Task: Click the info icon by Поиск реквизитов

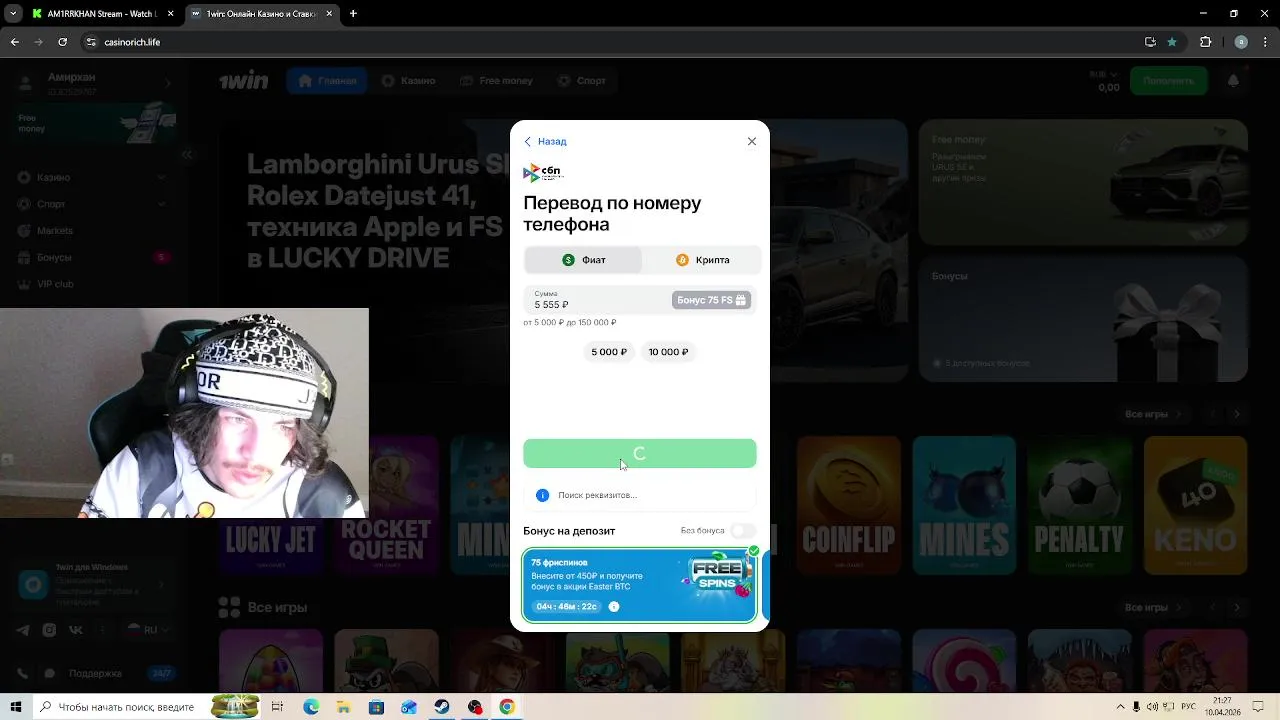Action: click(x=542, y=495)
